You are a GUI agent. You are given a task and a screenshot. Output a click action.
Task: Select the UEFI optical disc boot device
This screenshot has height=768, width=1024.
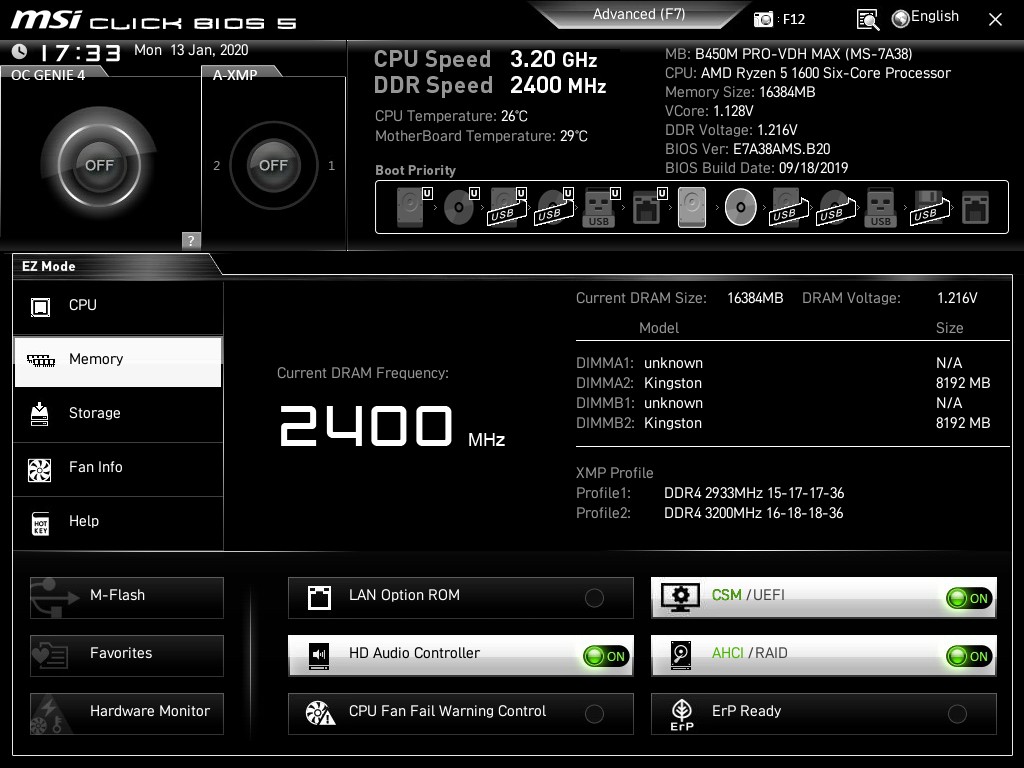[x=461, y=207]
